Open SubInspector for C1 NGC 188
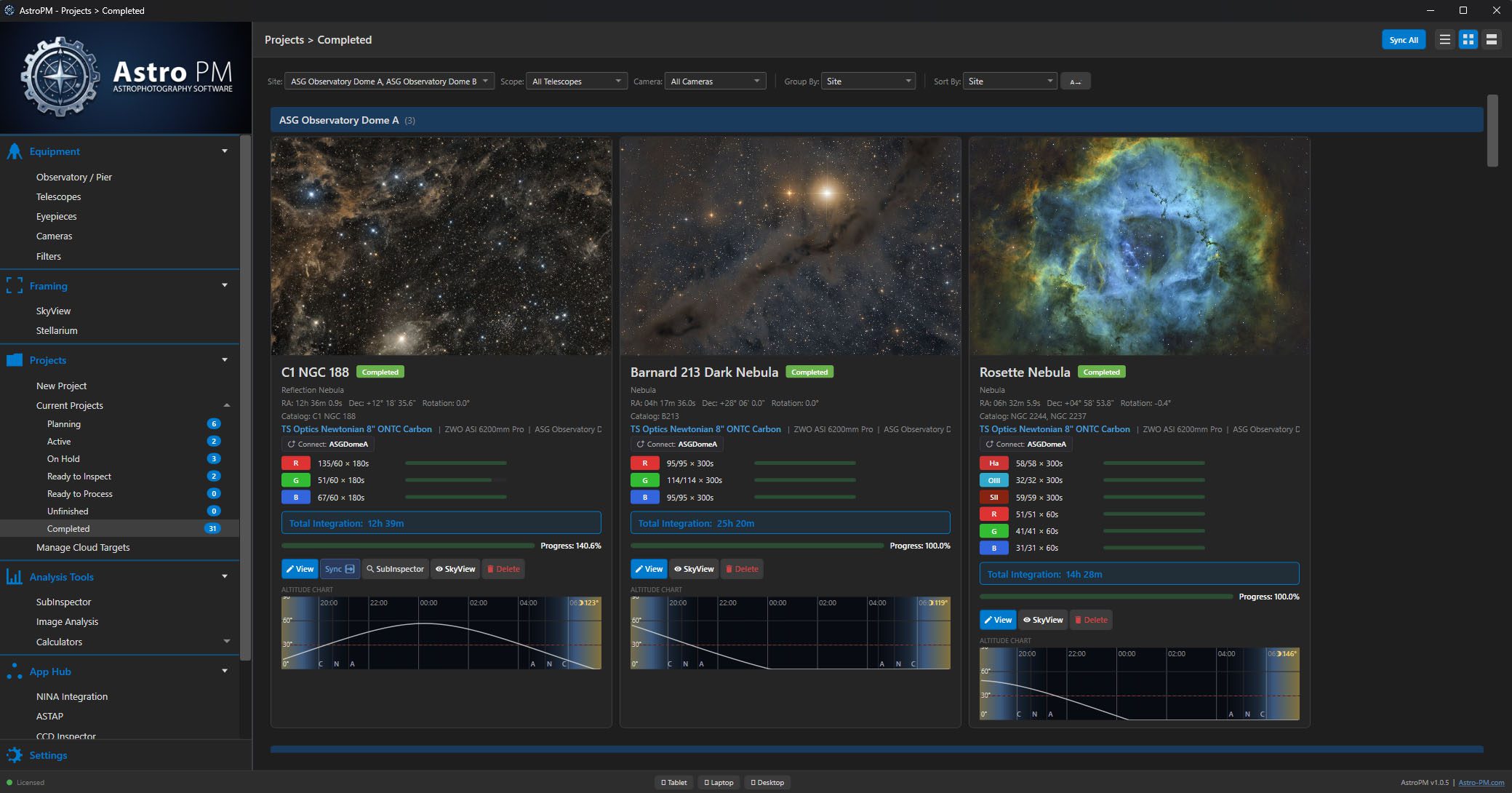 pos(395,569)
